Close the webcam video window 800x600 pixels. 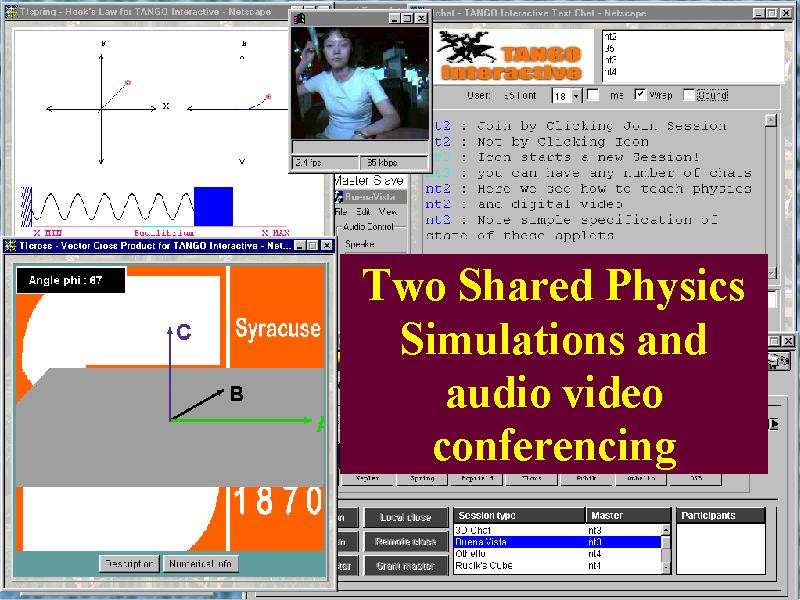421,18
